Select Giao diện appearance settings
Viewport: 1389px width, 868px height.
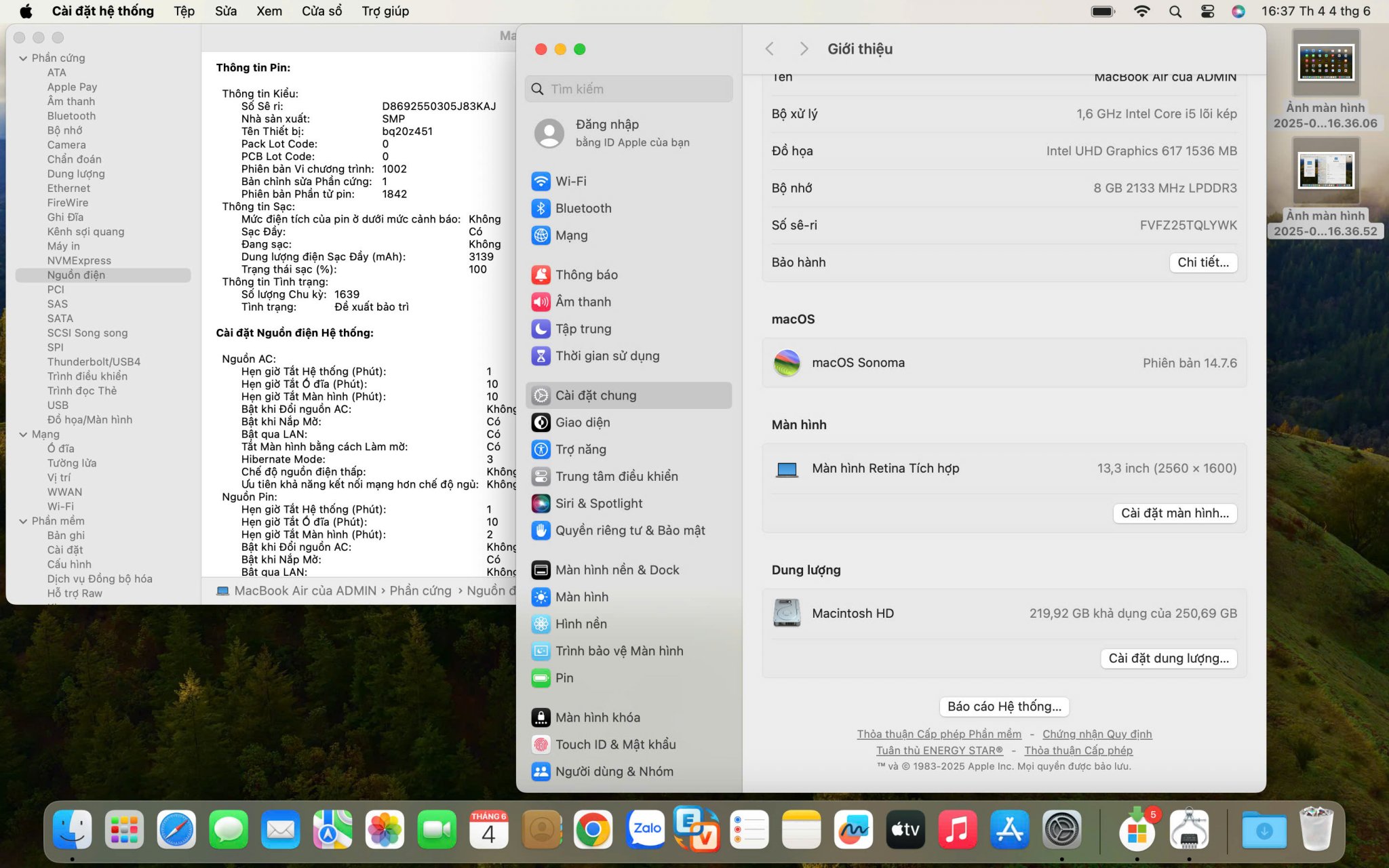[629, 422]
